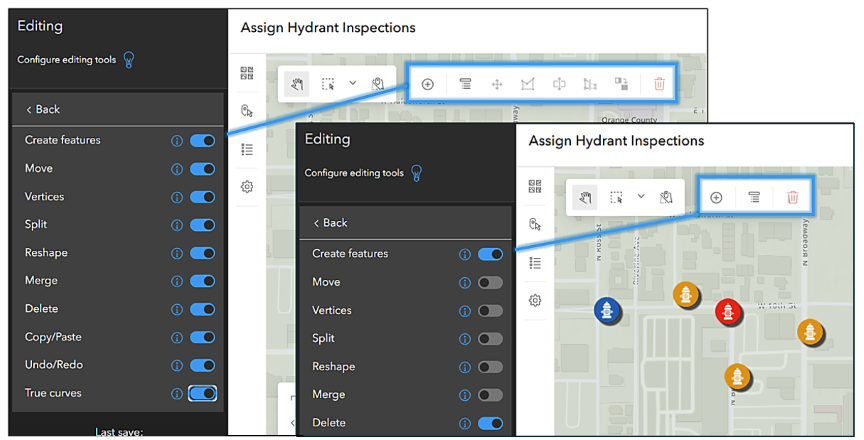The height and width of the screenshot is (440, 864).
Task: Open the grid widget icon in front sidebar
Action: point(534,186)
